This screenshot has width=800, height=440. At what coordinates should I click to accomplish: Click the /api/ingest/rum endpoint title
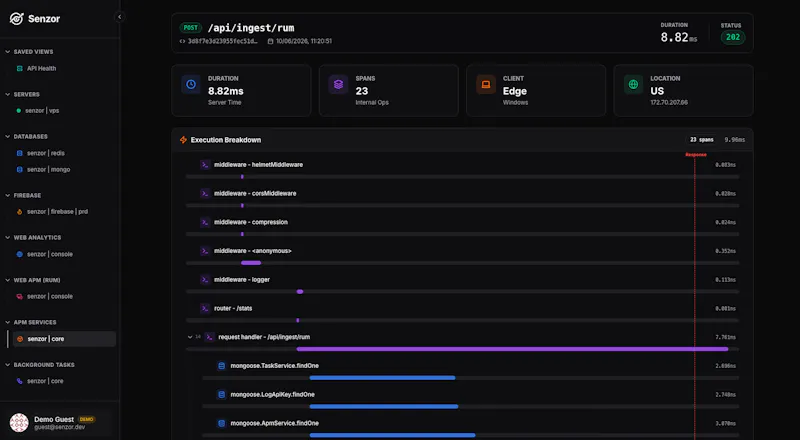click(x=251, y=28)
